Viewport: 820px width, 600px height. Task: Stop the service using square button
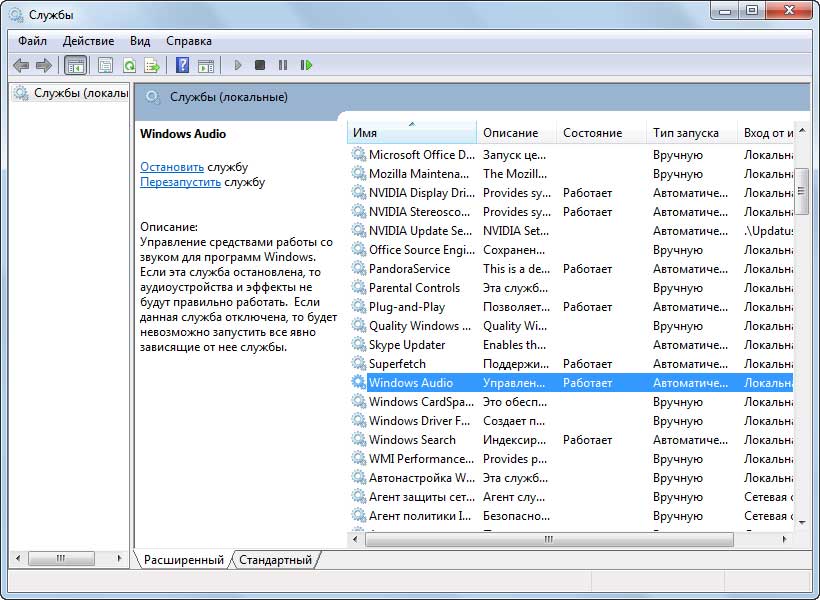pyautogui.click(x=260, y=65)
